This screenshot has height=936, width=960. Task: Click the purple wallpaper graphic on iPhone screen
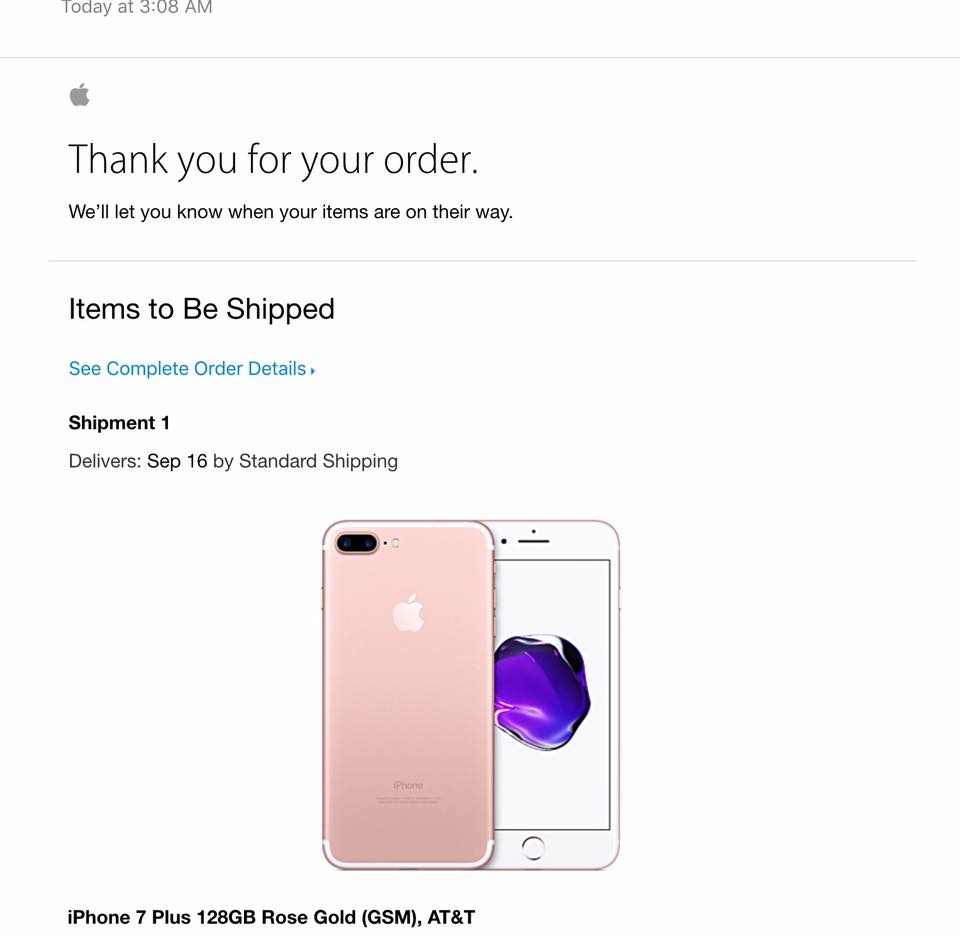pyautogui.click(x=542, y=692)
